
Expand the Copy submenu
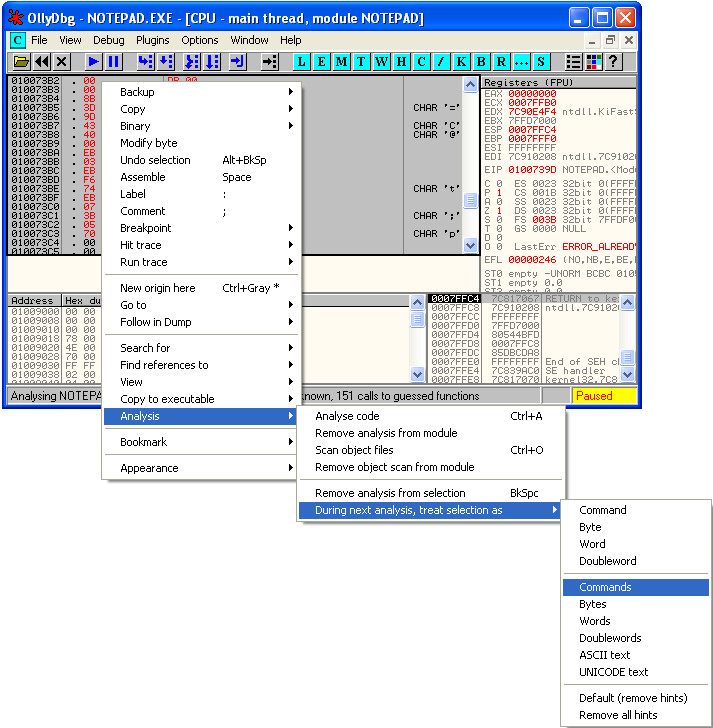pos(201,109)
